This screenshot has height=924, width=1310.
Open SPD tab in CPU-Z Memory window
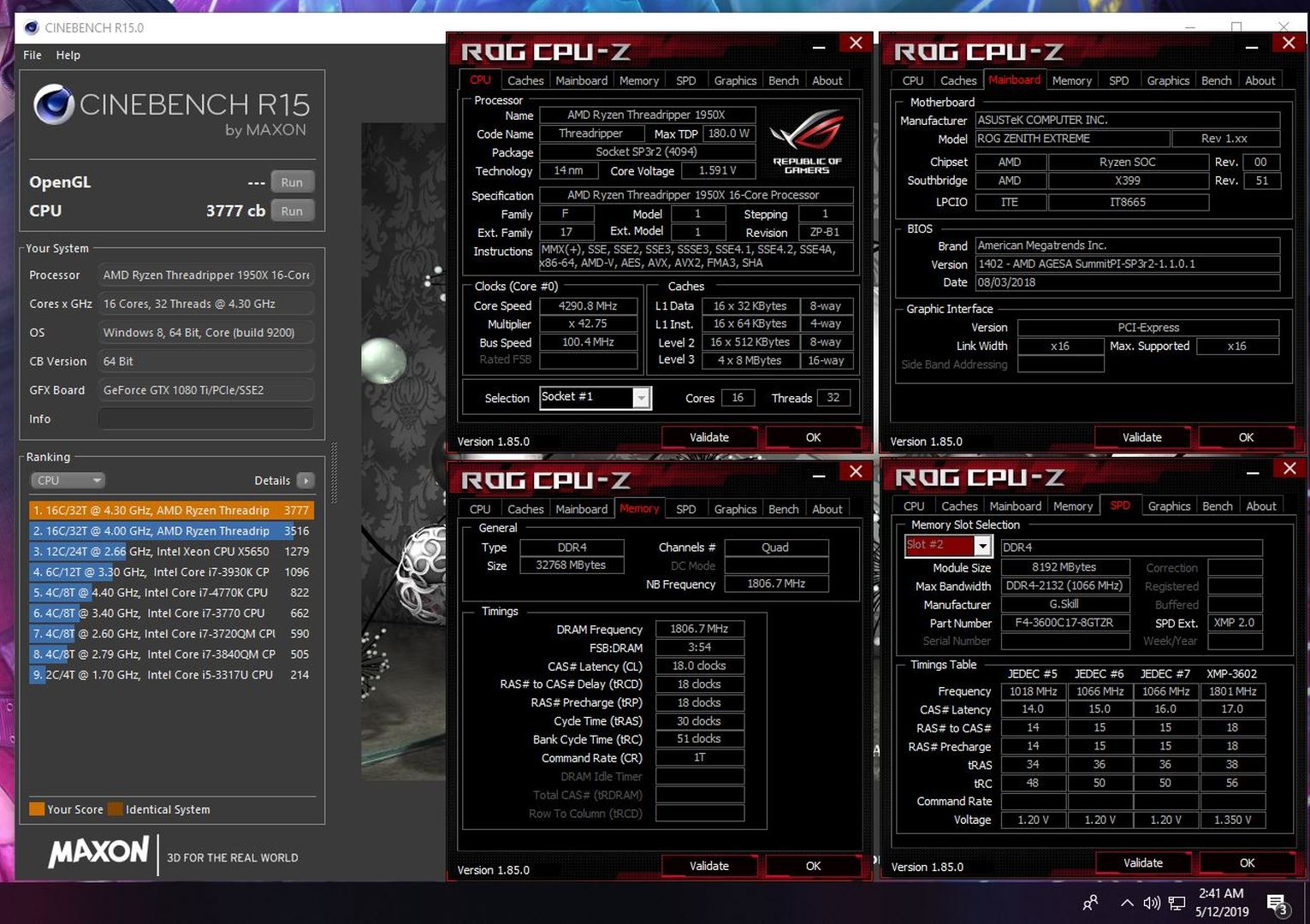point(686,509)
